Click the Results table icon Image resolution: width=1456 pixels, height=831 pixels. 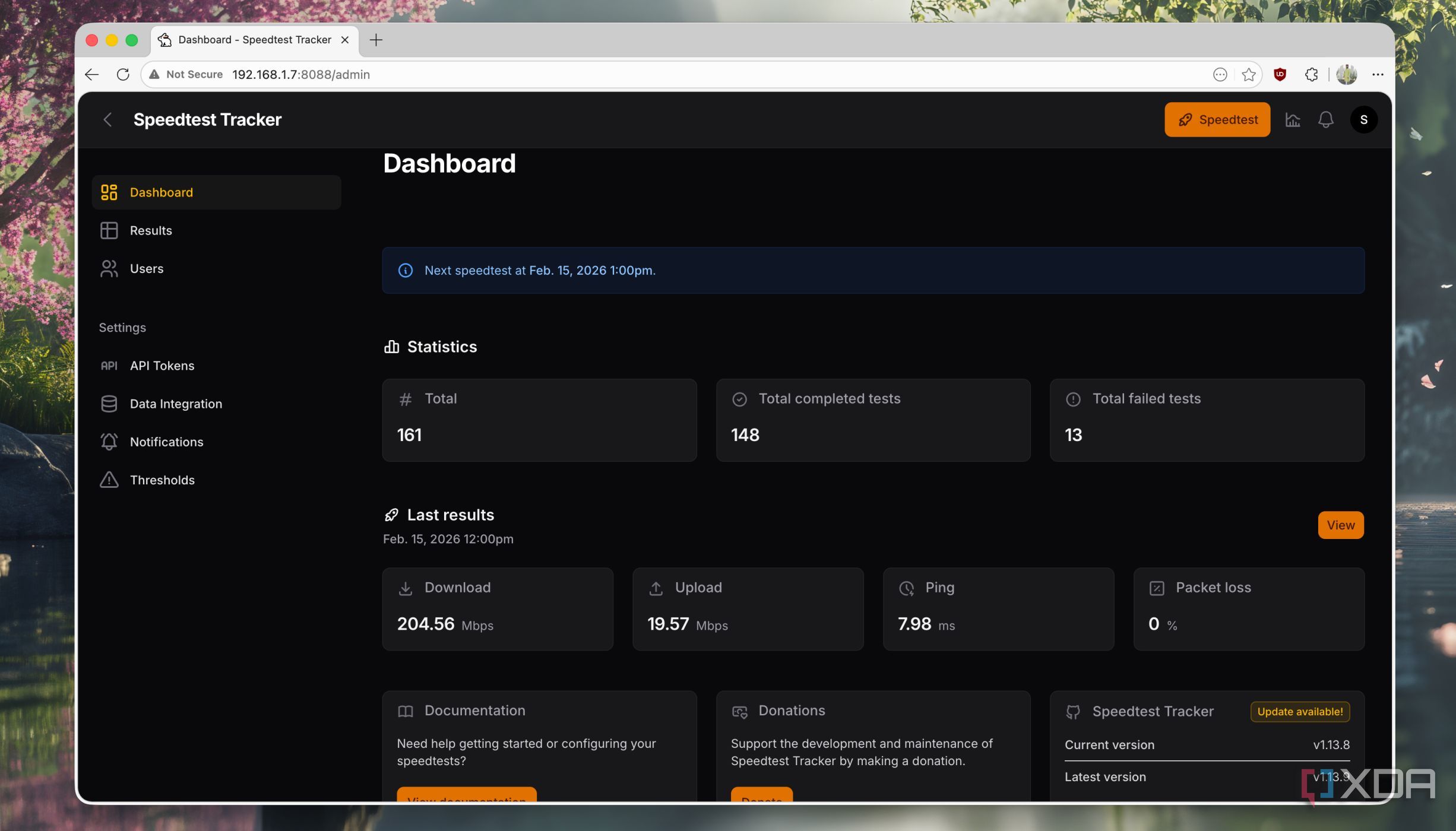pos(109,230)
